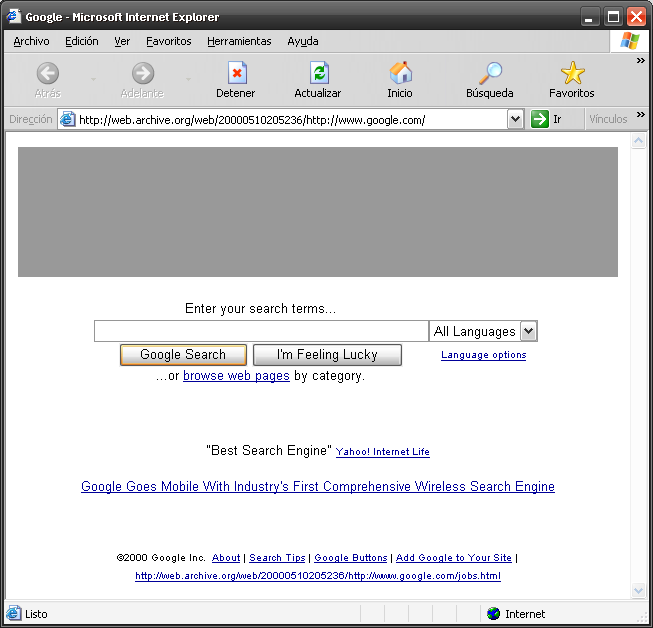Open Add Google to Your Site link
The width and height of the screenshot is (653, 628).
pos(454,558)
